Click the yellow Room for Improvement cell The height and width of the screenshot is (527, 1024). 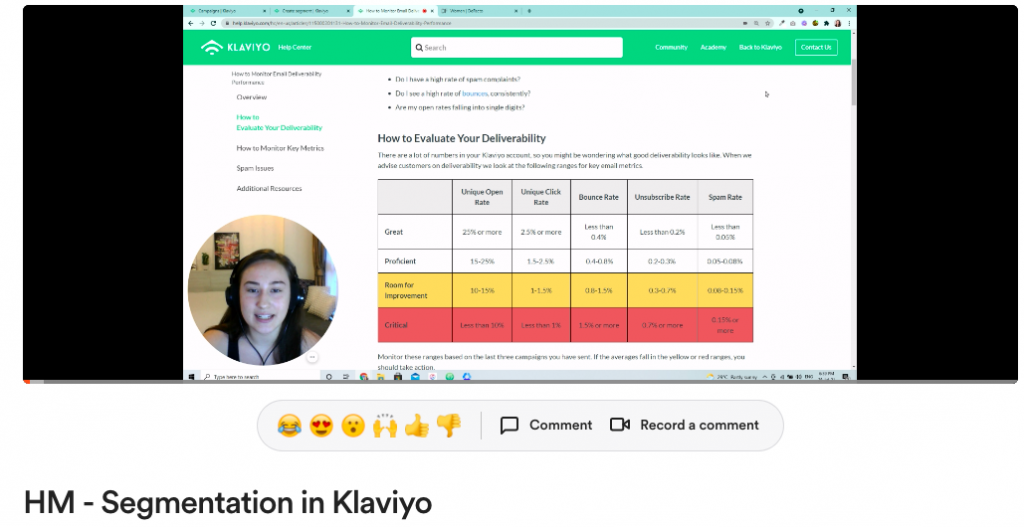pyautogui.click(x=415, y=291)
